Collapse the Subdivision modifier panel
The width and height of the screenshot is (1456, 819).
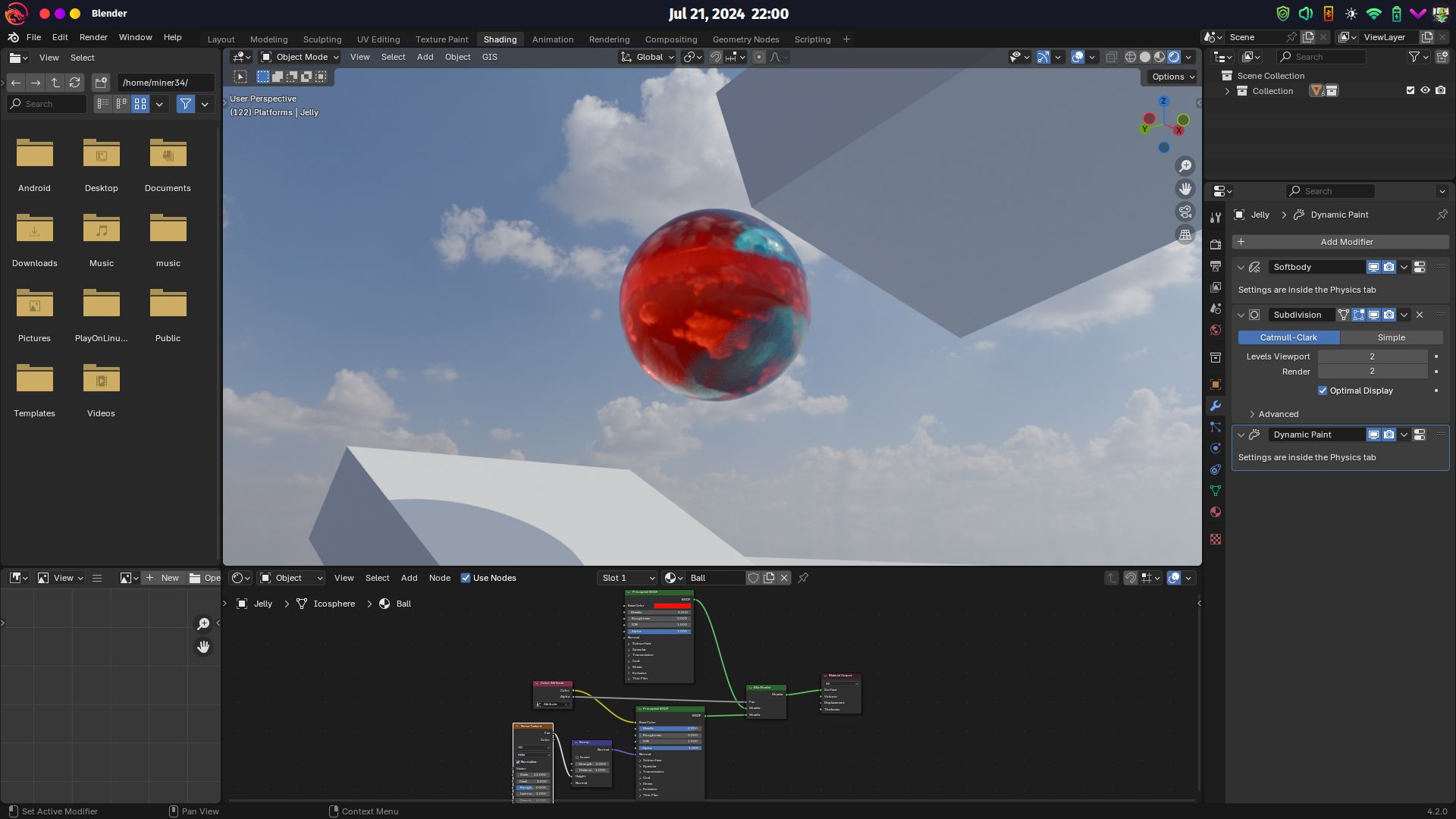1241,315
